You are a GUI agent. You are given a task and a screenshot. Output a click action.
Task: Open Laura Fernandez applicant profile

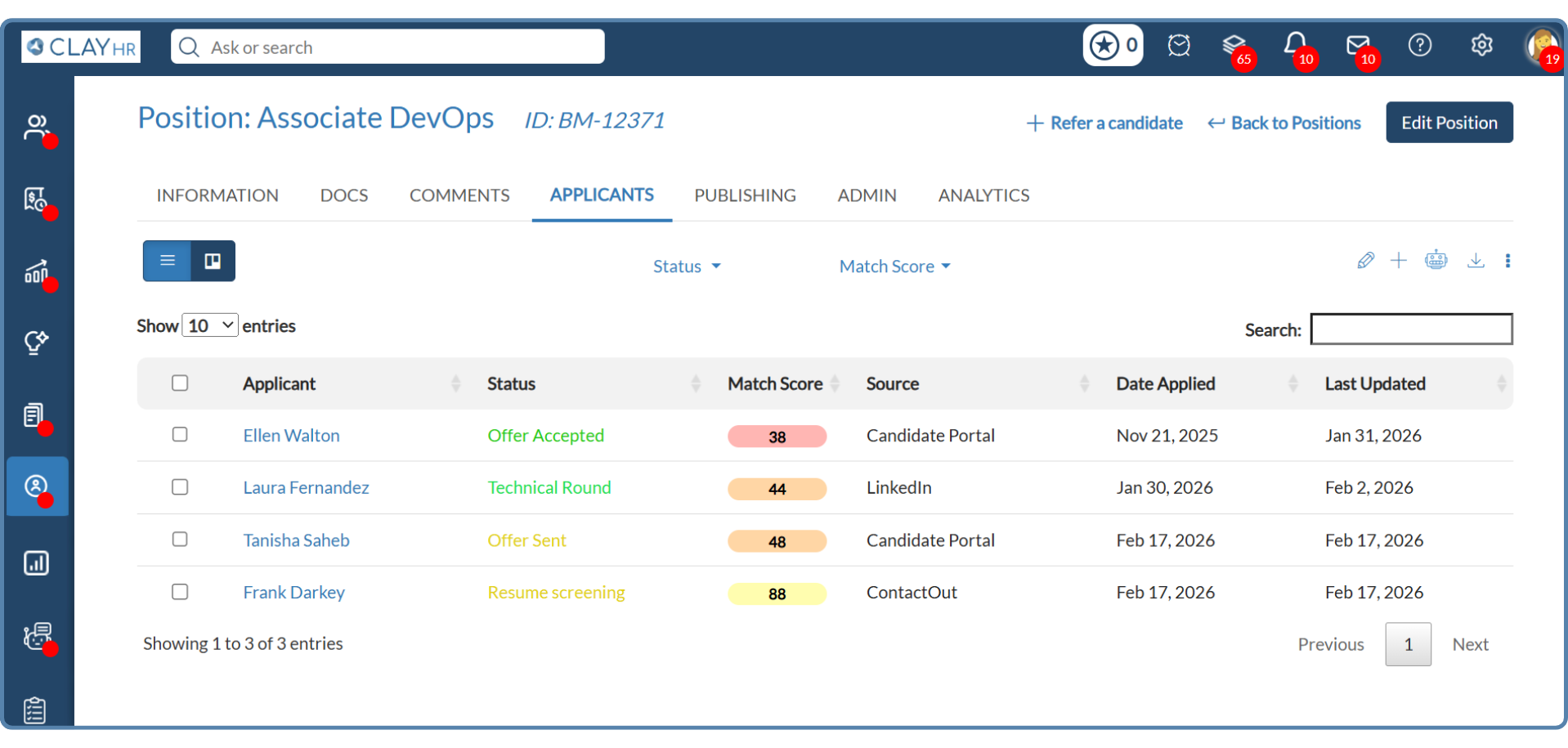point(306,488)
